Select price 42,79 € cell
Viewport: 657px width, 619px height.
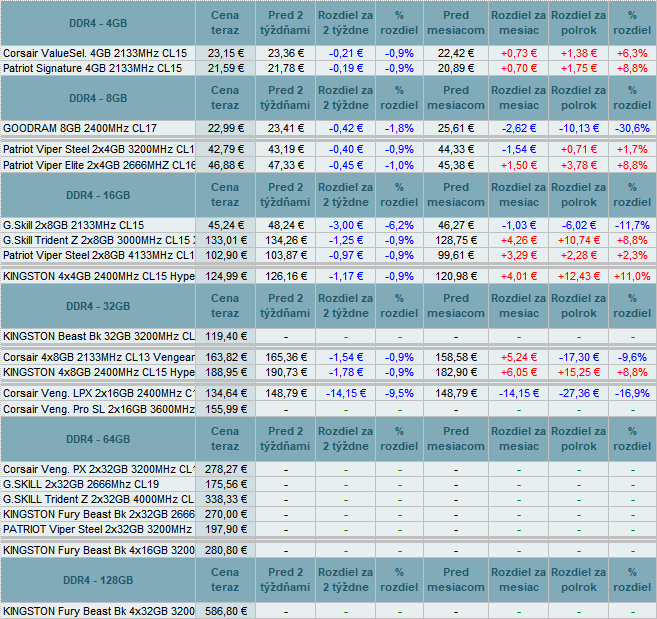click(x=225, y=149)
